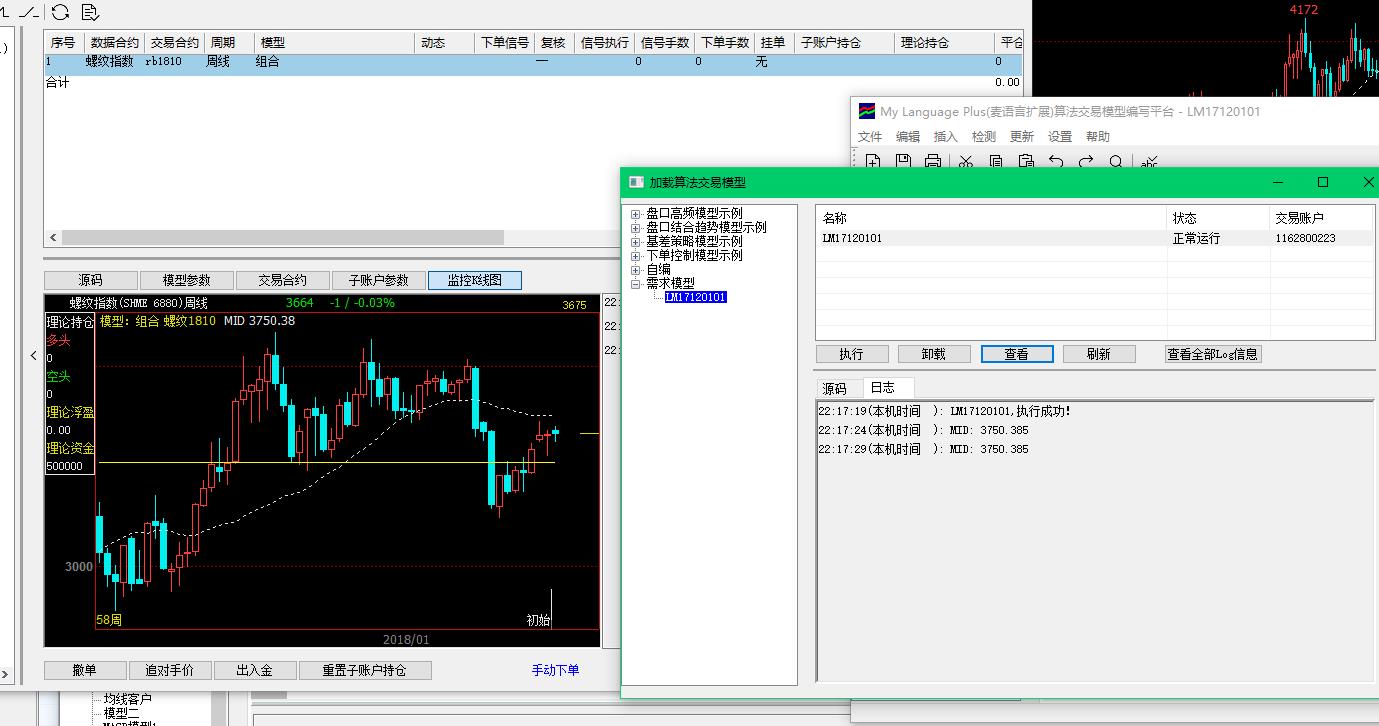The height and width of the screenshot is (726, 1379).
Task: Click the redo arrow icon in editor toolbar
Action: [x=1086, y=161]
